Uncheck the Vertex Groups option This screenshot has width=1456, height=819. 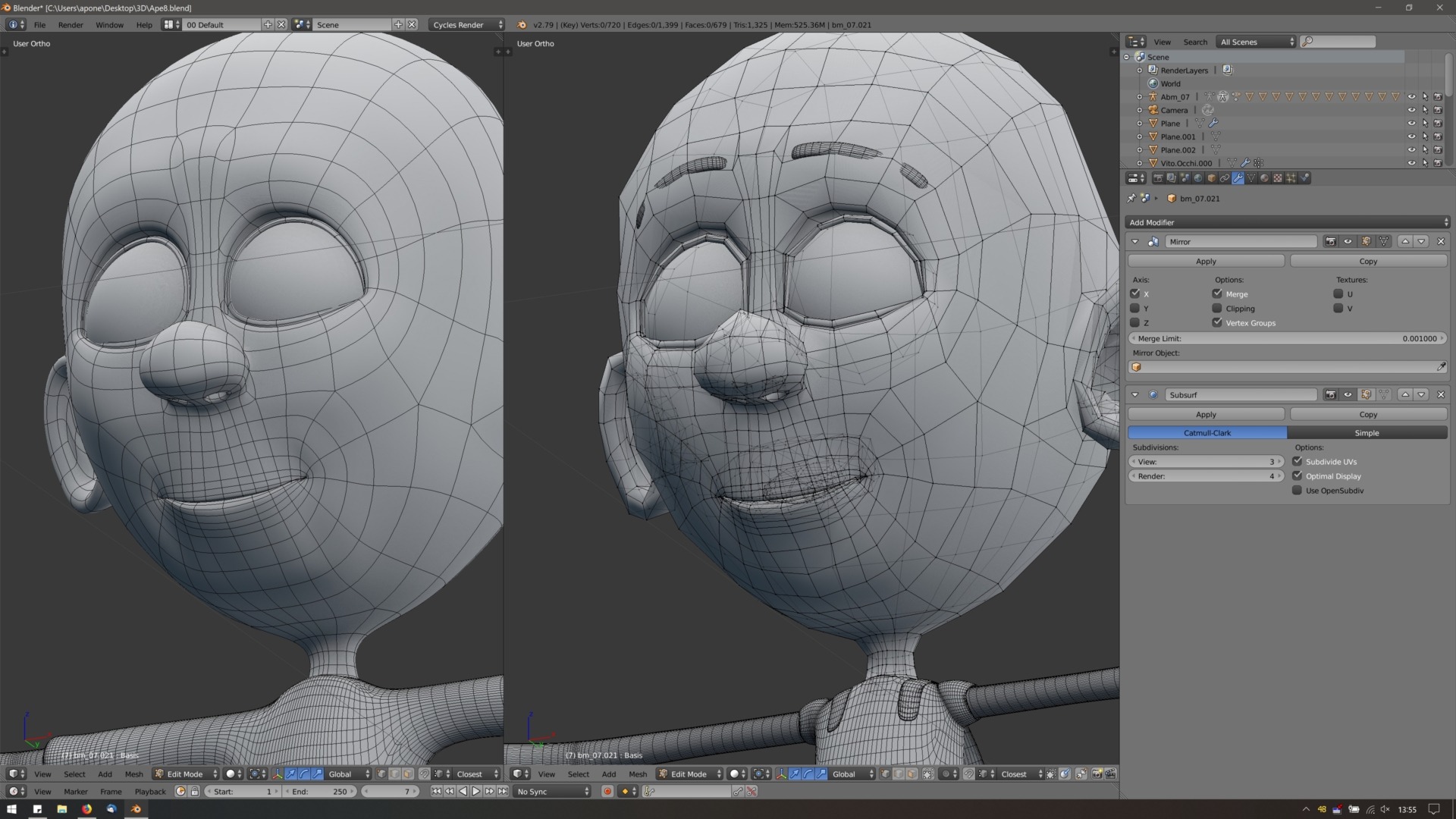point(1217,323)
